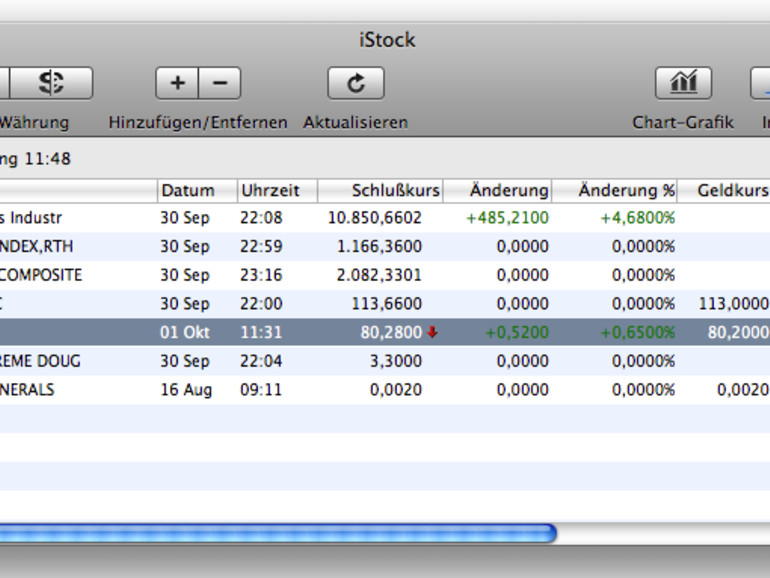770x578 pixels.
Task: Refresh quotes with the Aktualisieren arrow icon
Action: [x=356, y=83]
